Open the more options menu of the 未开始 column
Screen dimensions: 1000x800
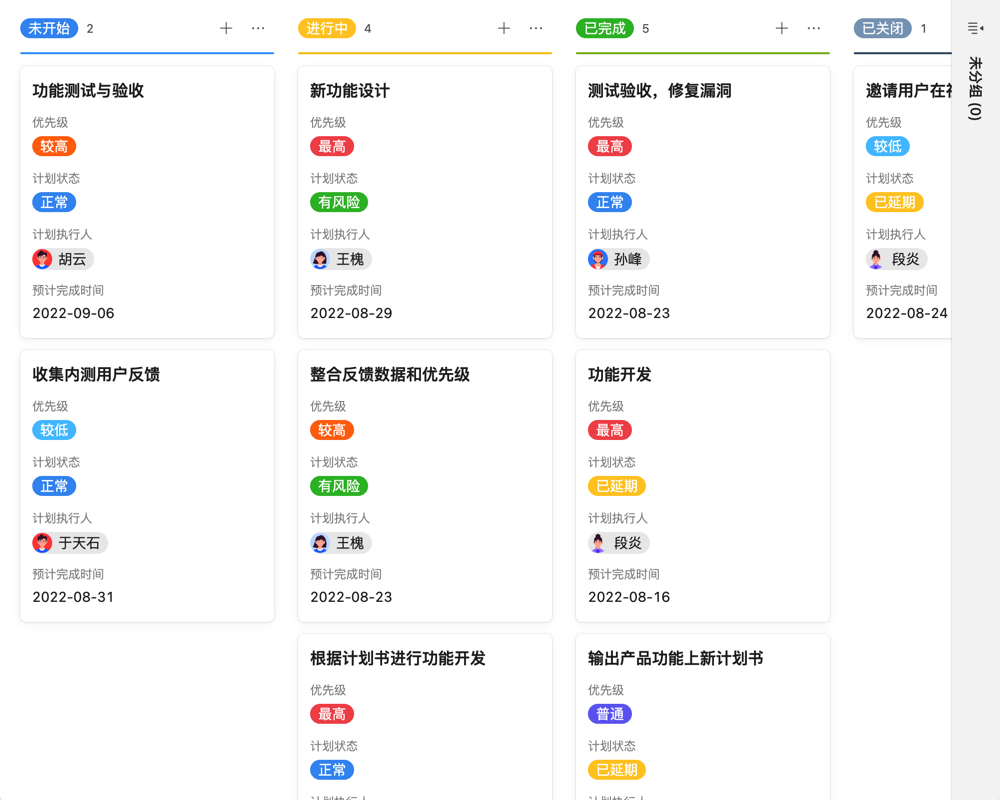[259, 28]
